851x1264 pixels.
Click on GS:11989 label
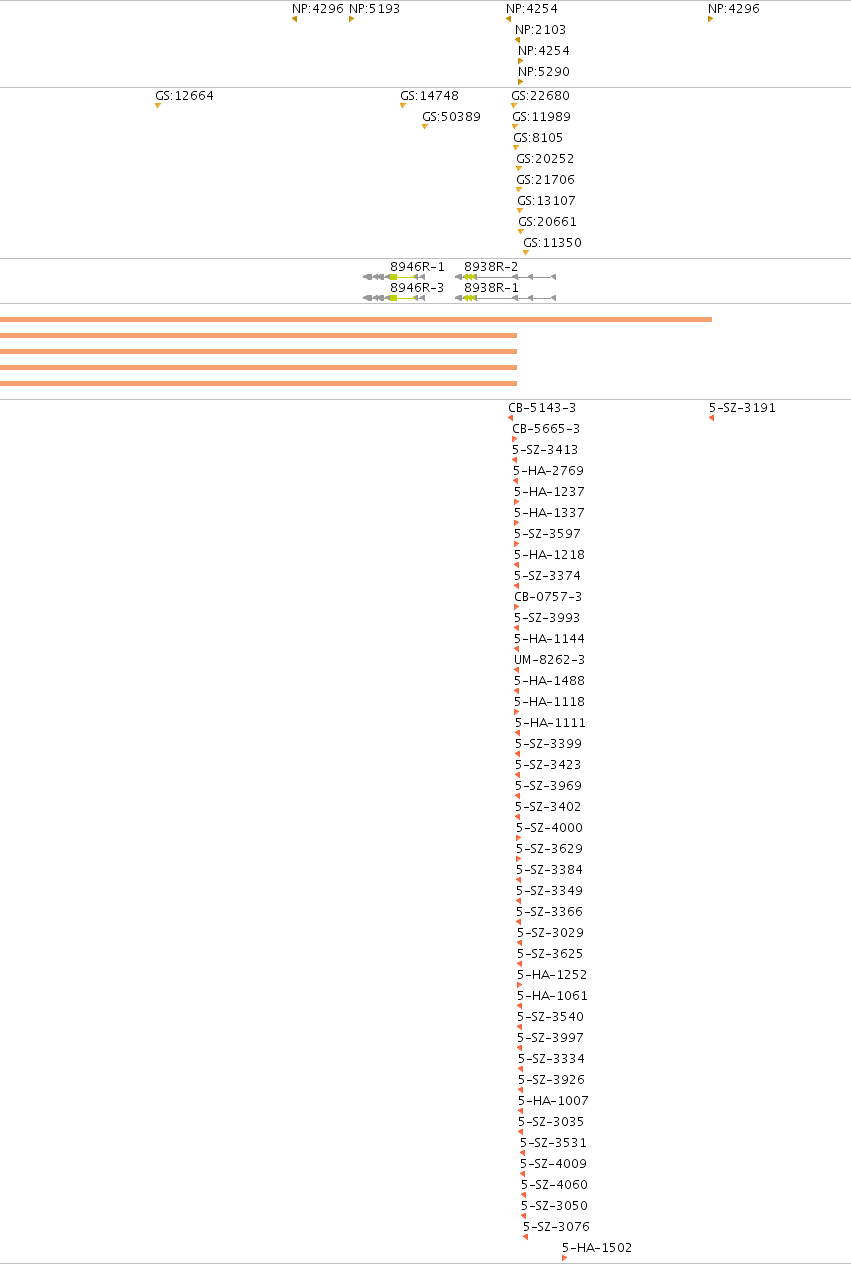click(541, 118)
